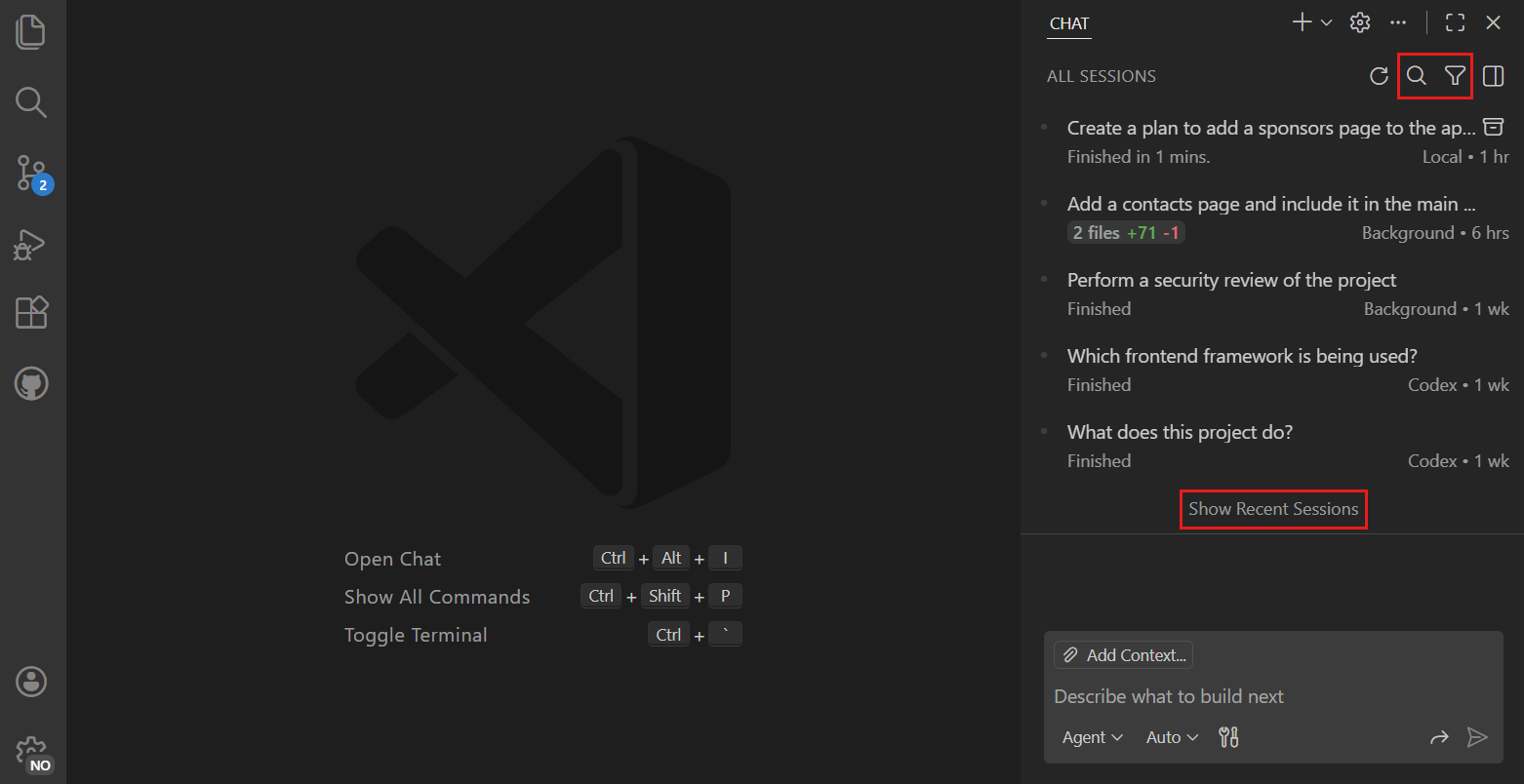
Task: Open the tools configuration in the chat input
Action: pos(1227,737)
